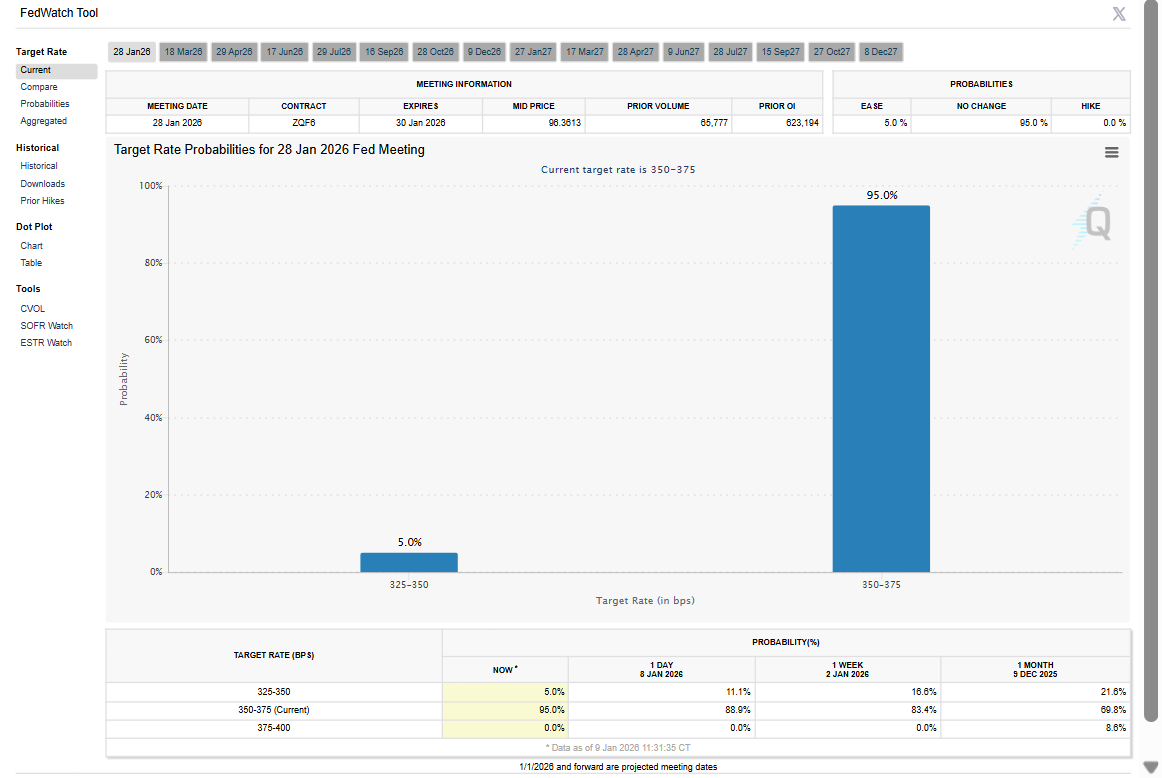Open the Probabilities page
The image size is (1162, 778).
pyautogui.click(x=44, y=103)
